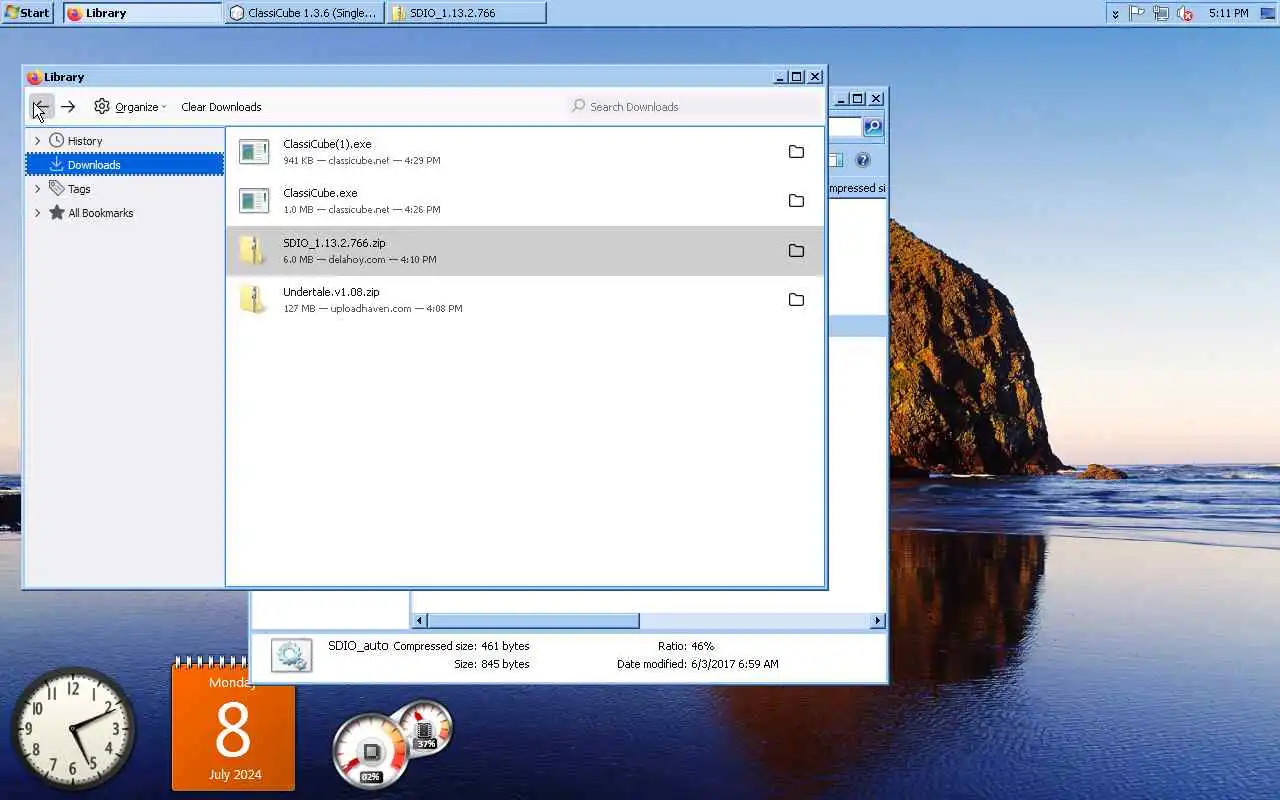This screenshot has height=800, width=1280.
Task: Show SDIO_1.13.2.766.zip in its folder
Action: click(796, 251)
